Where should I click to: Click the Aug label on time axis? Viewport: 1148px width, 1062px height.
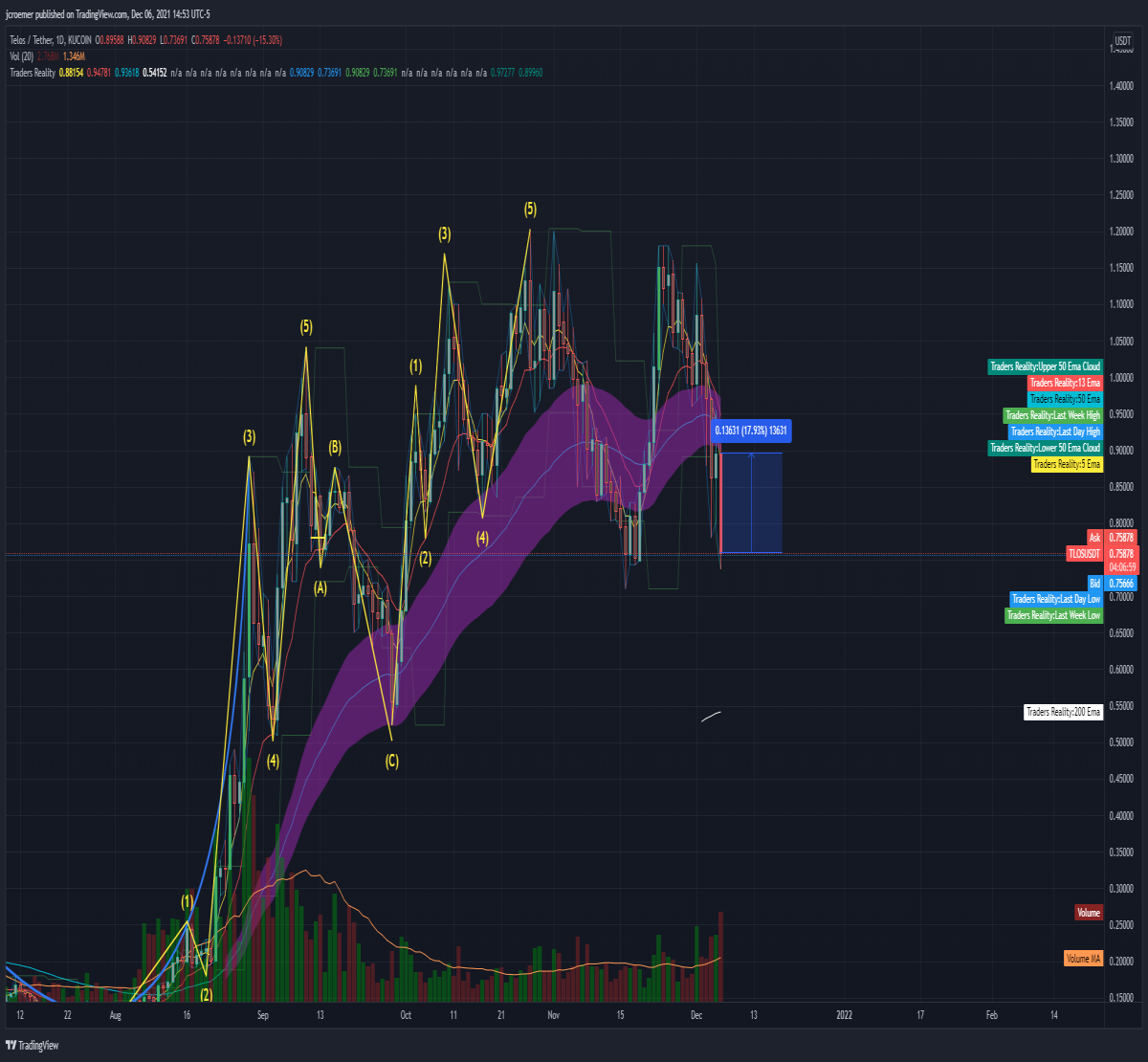[x=116, y=1014]
